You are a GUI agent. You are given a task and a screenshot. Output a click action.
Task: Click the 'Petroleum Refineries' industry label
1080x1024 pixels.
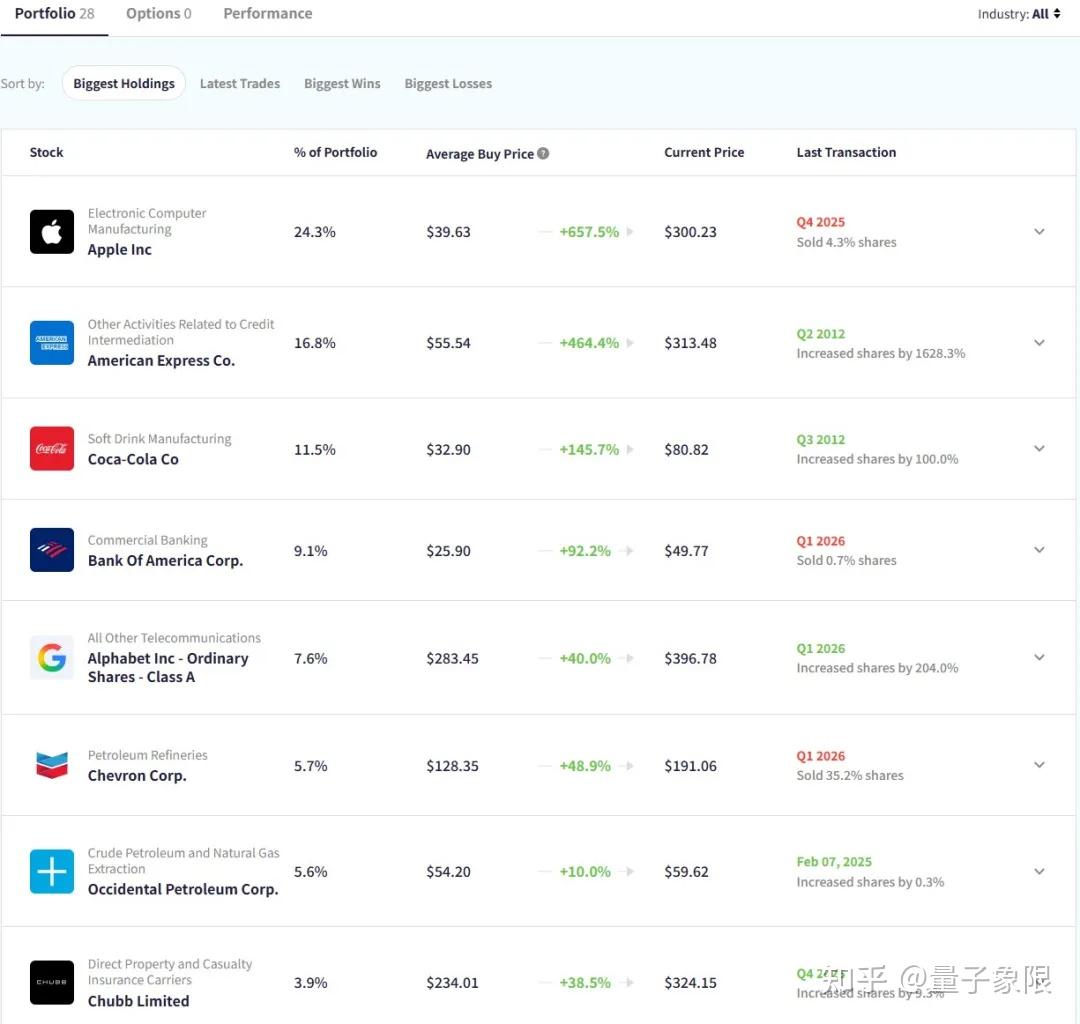(147, 755)
